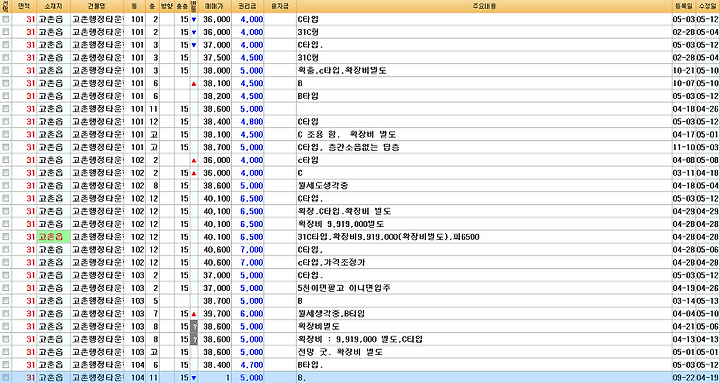Sort listings by the 매매가 header

point(214,6)
